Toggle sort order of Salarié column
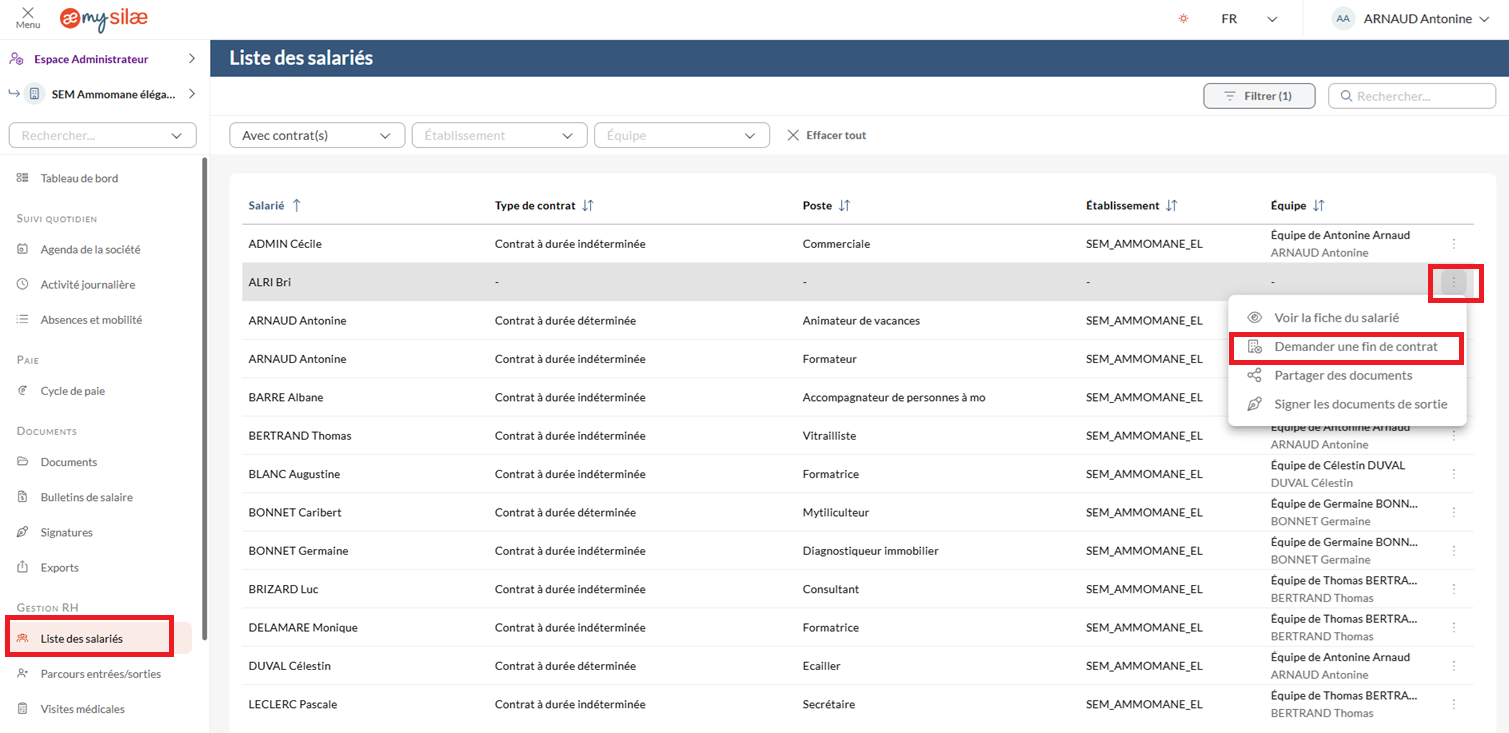 [296, 205]
